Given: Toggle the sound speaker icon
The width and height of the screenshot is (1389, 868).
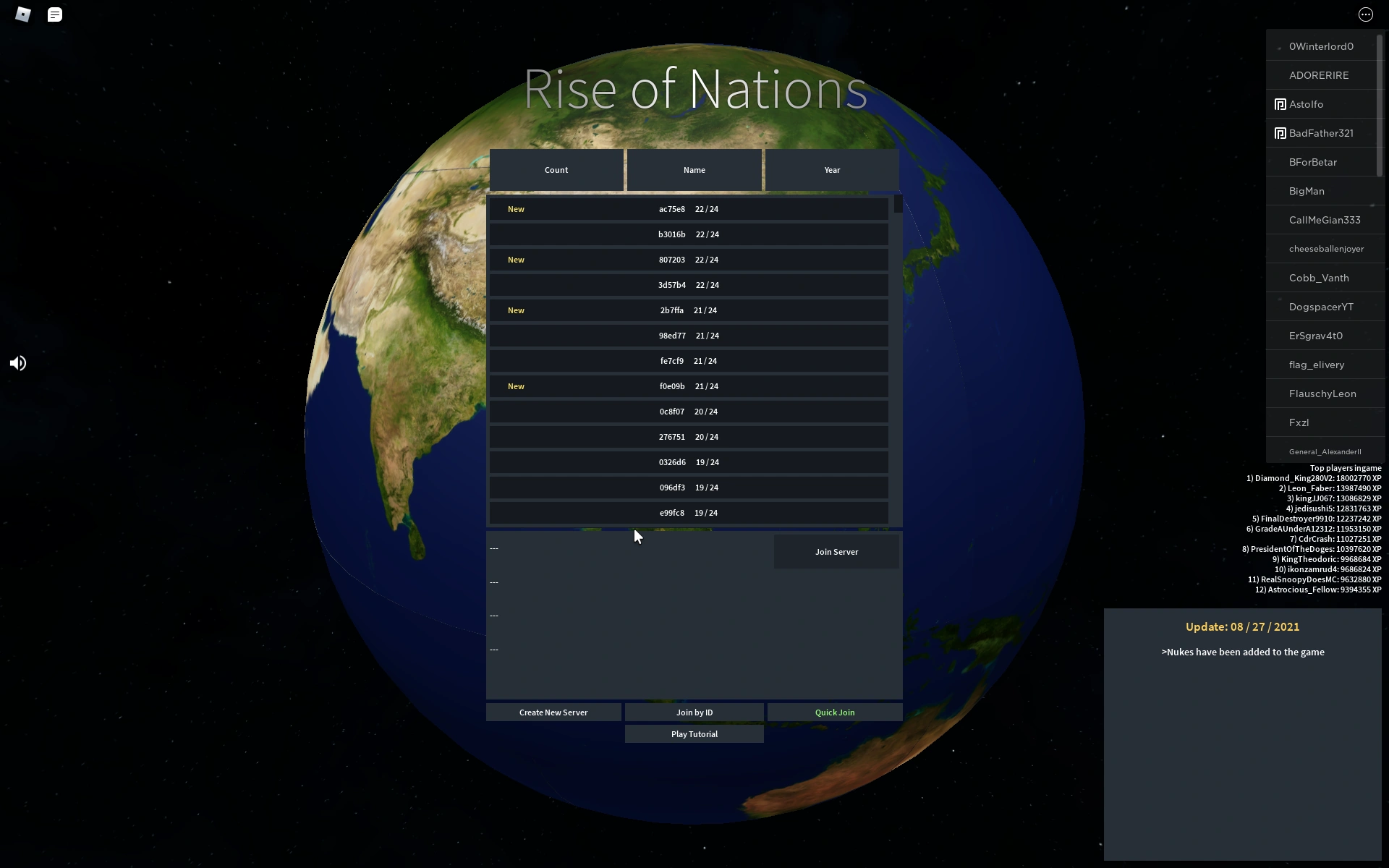Looking at the screenshot, I should (18, 363).
